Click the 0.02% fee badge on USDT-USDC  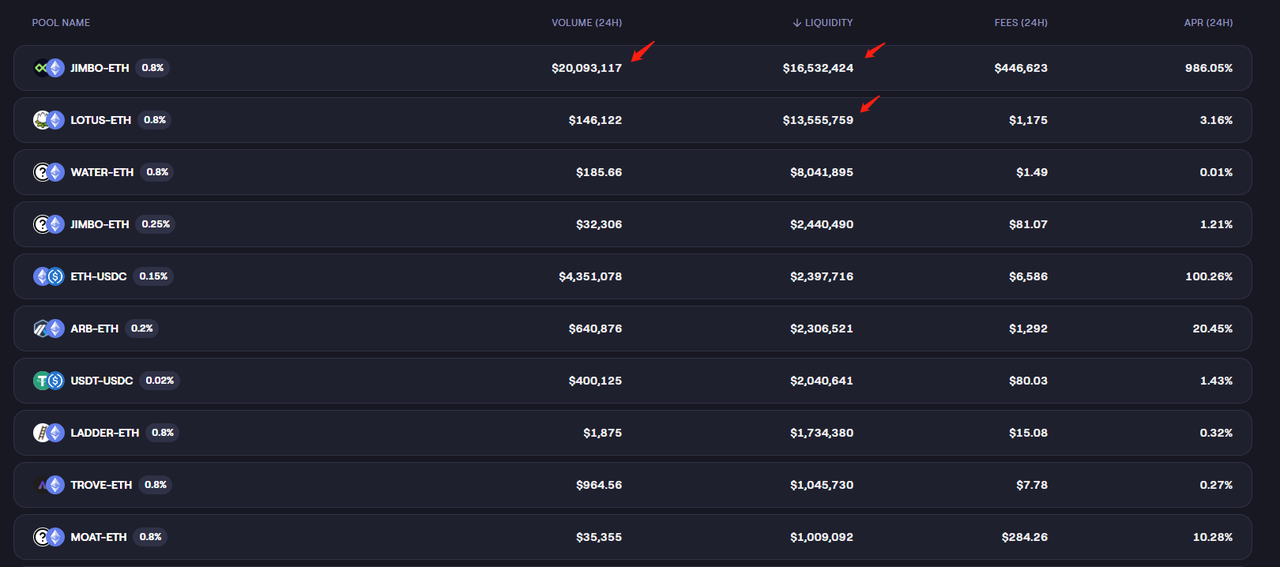click(x=160, y=381)
